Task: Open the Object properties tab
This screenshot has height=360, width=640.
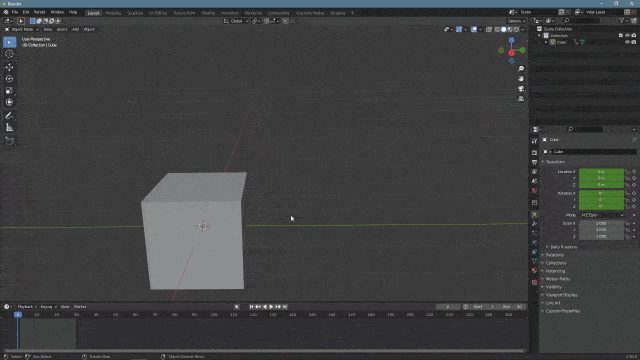Action: (534, 215)
